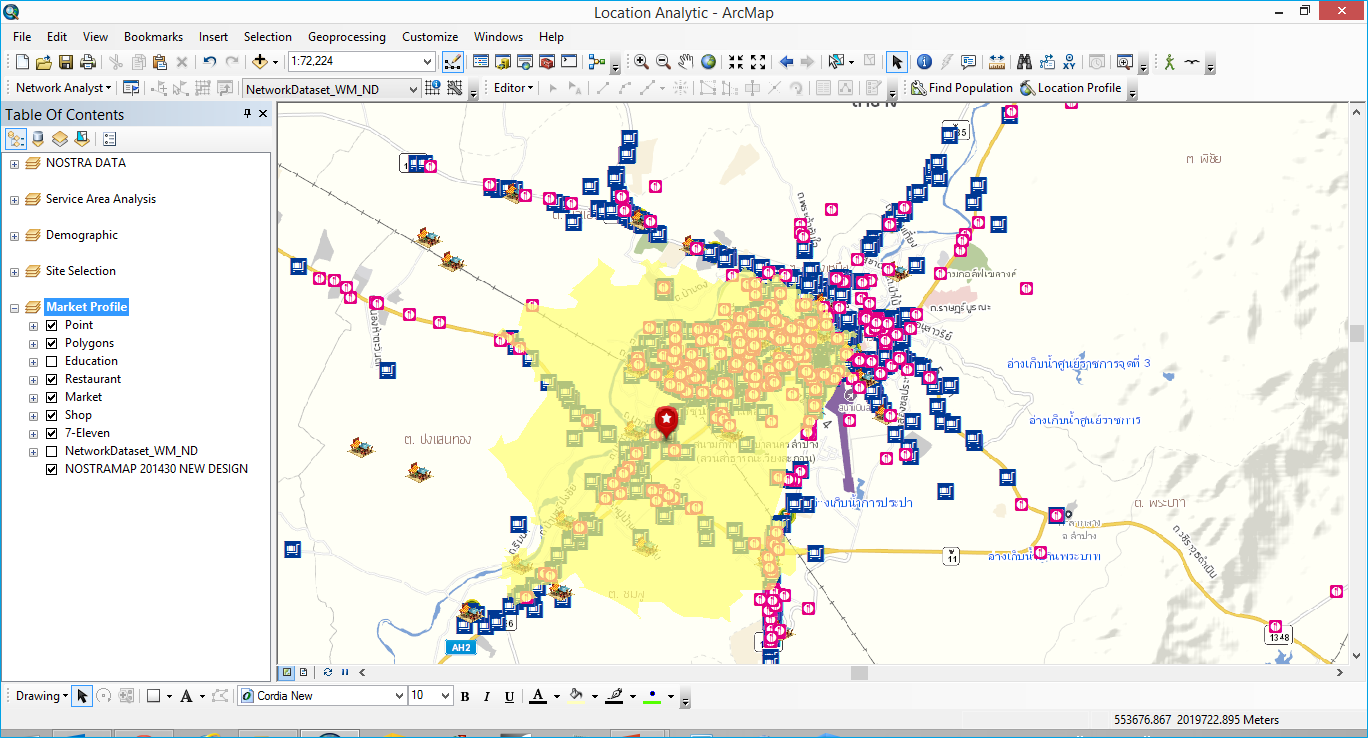Image resolution: width=1368 pixels, height=738 pixels.
Task: Click the Location Profile tool
Action: click(1070, 88)
